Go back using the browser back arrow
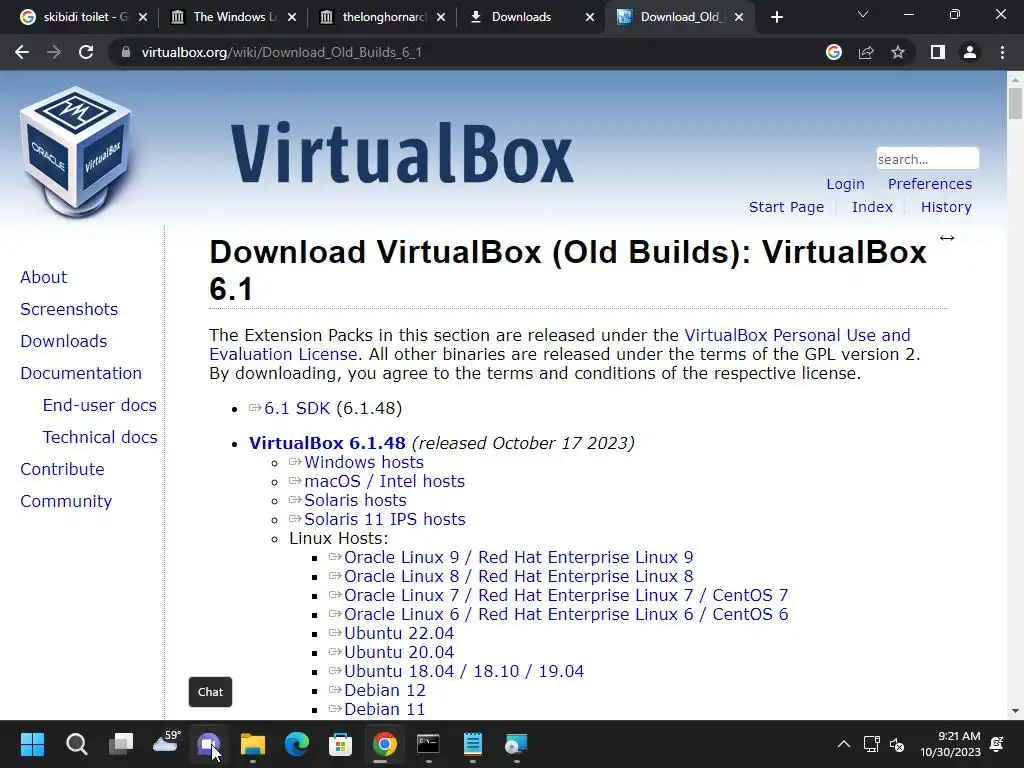The height and width of the screenshot is (768, 1024). click(x=22, y=52)
